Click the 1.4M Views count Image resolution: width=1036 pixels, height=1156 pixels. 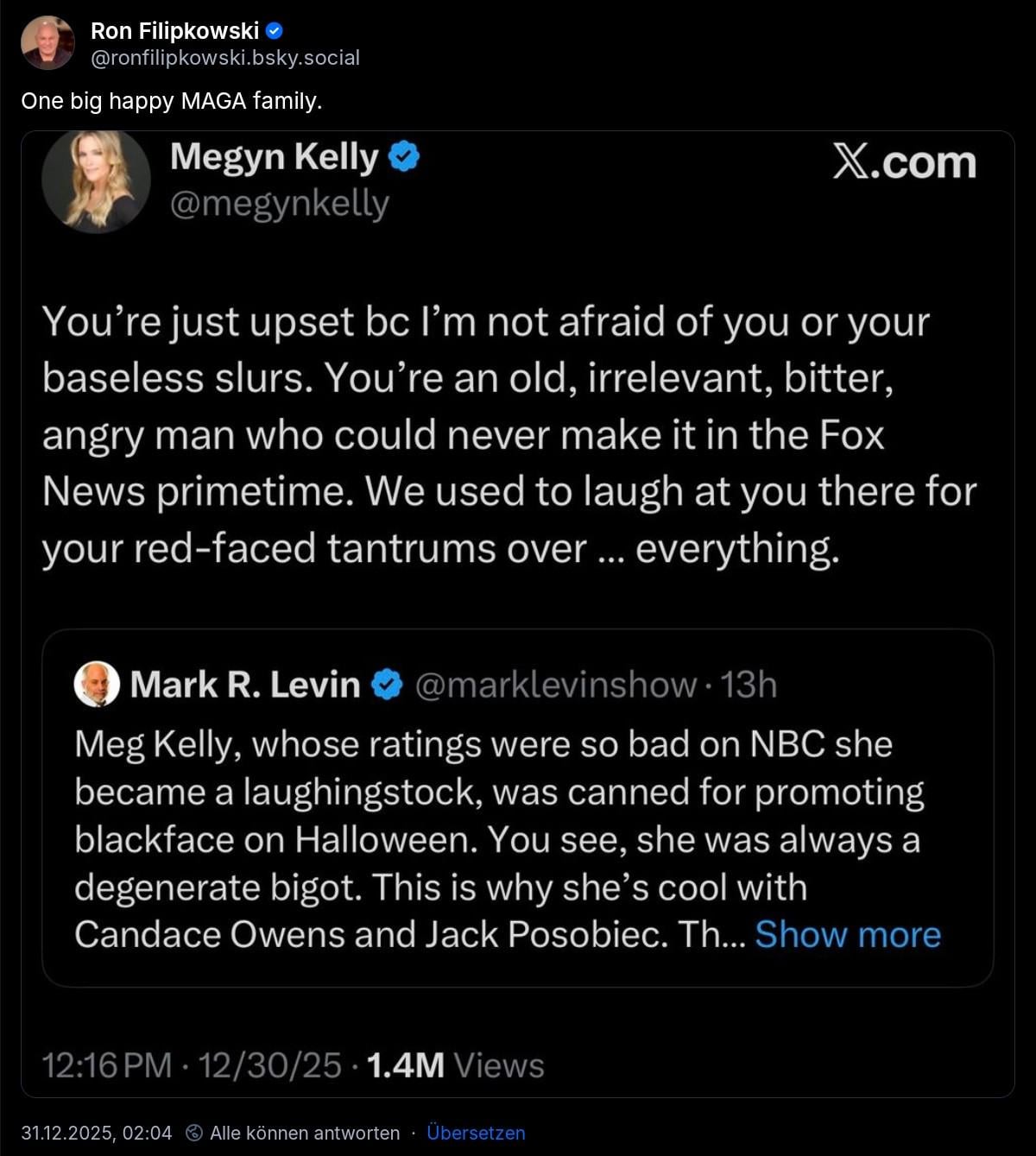coord(455,1065)
